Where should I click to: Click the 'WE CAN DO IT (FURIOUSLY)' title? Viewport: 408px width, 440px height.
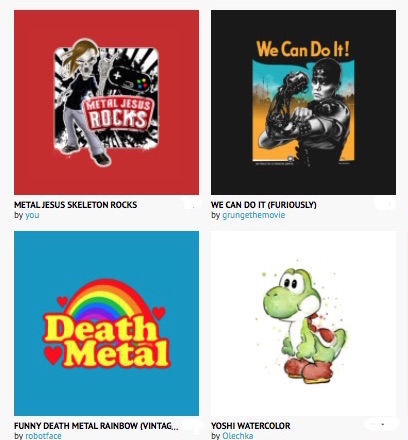click(x=263, y=205)
